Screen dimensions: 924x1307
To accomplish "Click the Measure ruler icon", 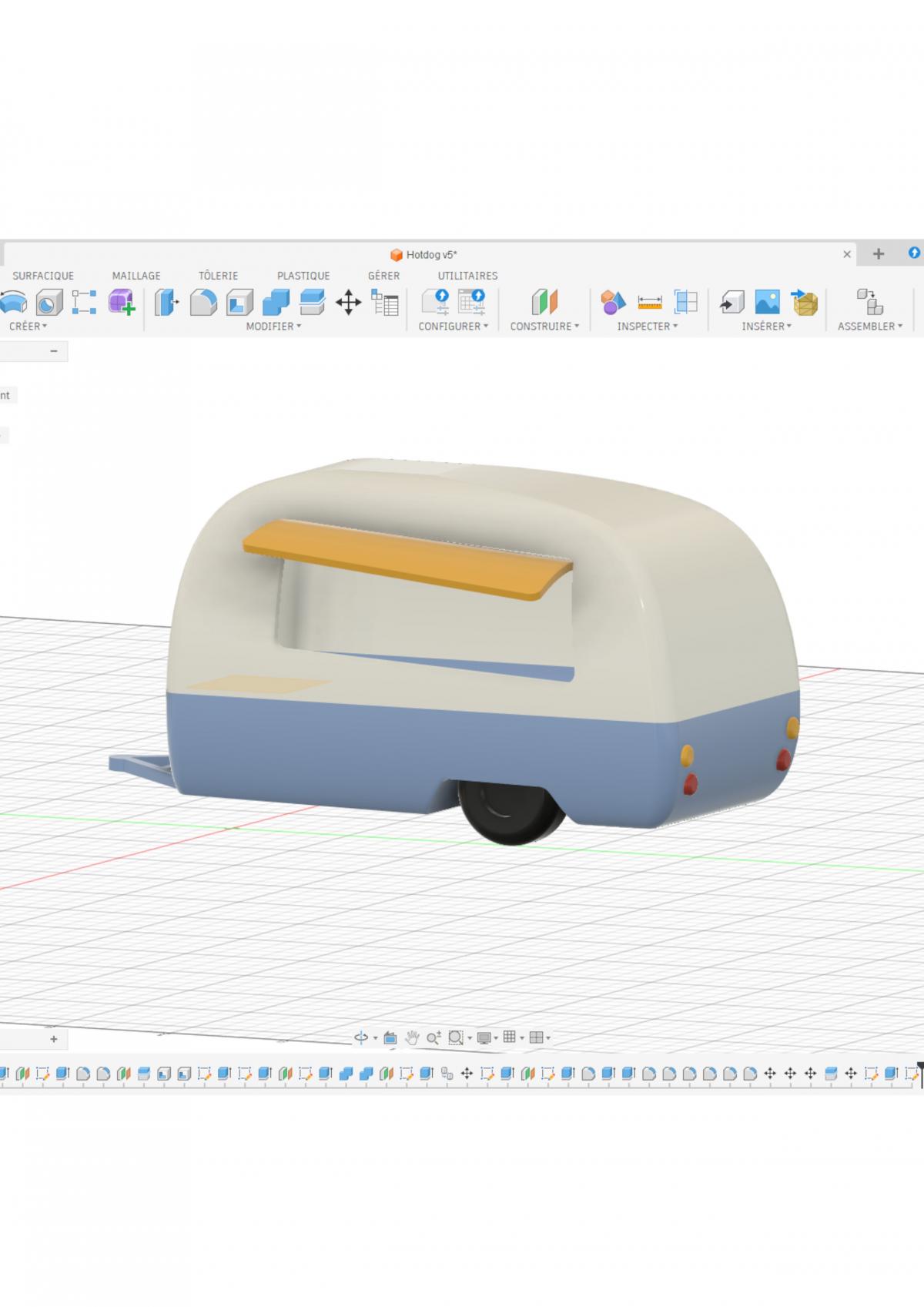I will (x=650, y=302).
